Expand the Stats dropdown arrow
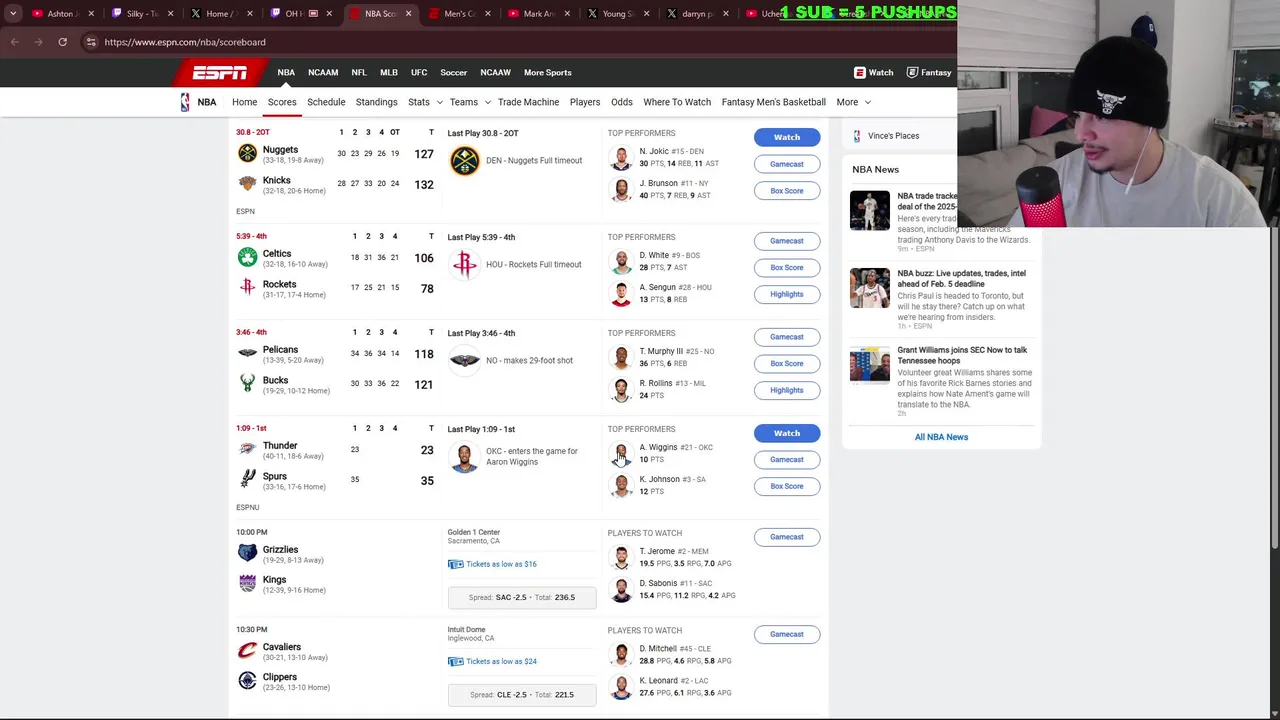This screenshot has width=1280, height=720. coord(439,102)
